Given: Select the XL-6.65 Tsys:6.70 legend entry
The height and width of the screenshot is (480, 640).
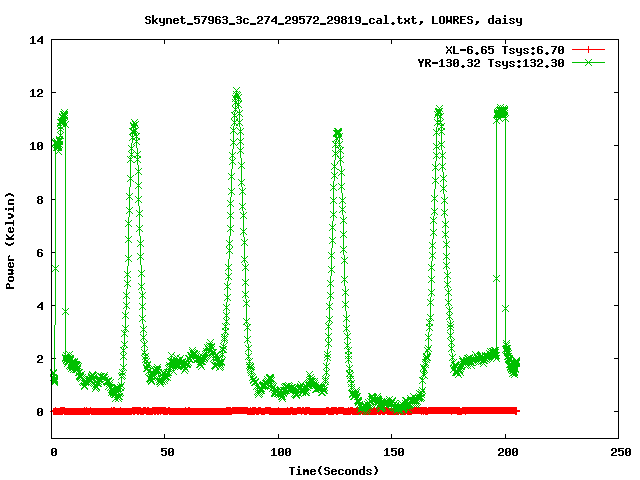Looking at the screenshot, I should 504,50.
